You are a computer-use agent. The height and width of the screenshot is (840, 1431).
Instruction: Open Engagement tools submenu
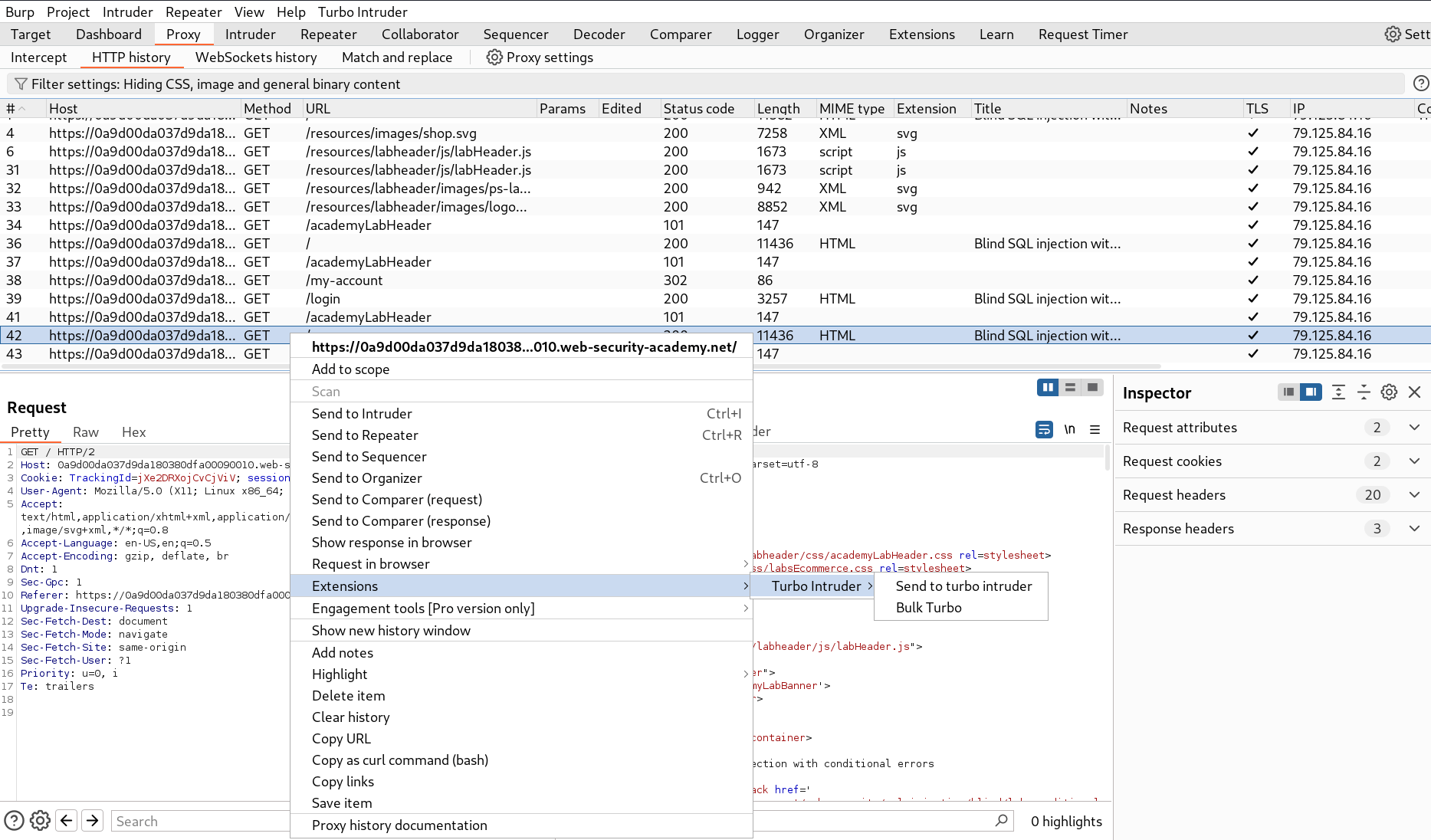521,609
